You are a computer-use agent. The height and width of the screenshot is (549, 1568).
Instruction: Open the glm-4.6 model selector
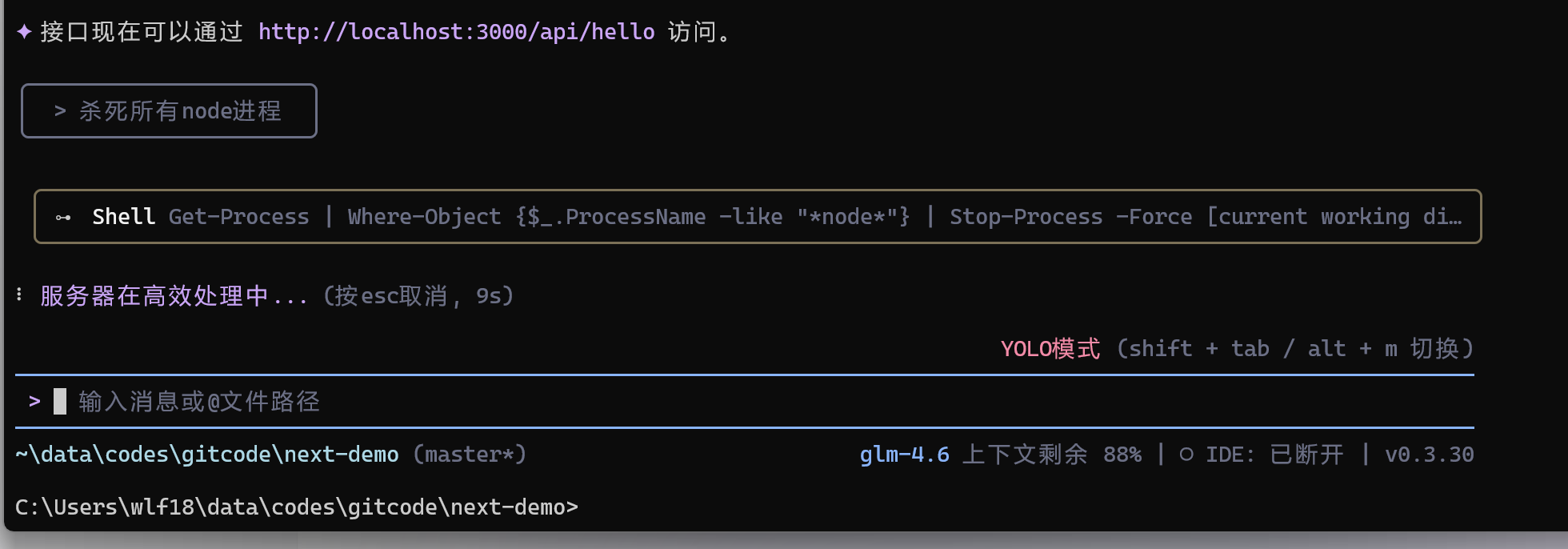pyautogui.click(x=904, y=455)
